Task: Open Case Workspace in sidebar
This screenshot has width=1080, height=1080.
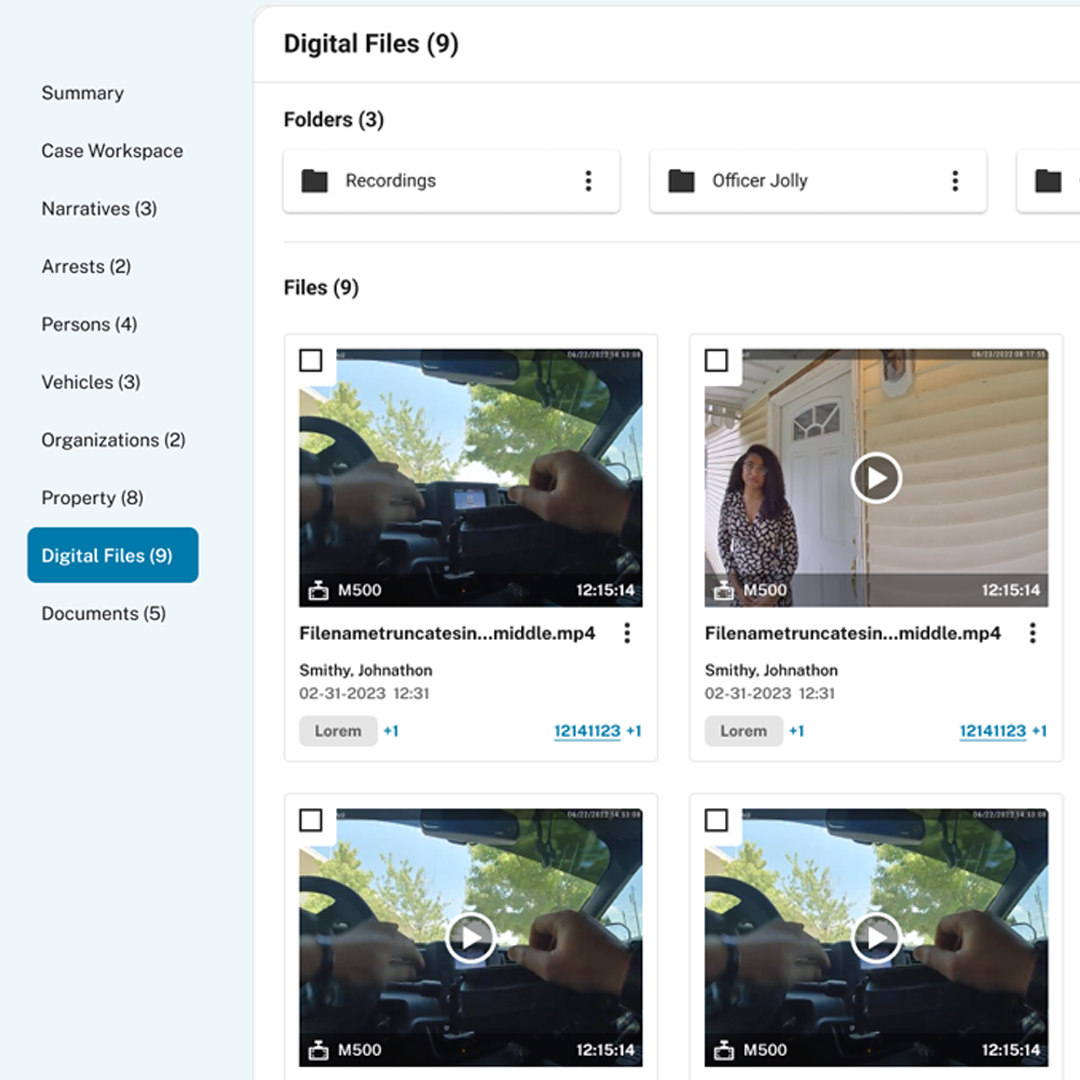Action: (112, 151)
